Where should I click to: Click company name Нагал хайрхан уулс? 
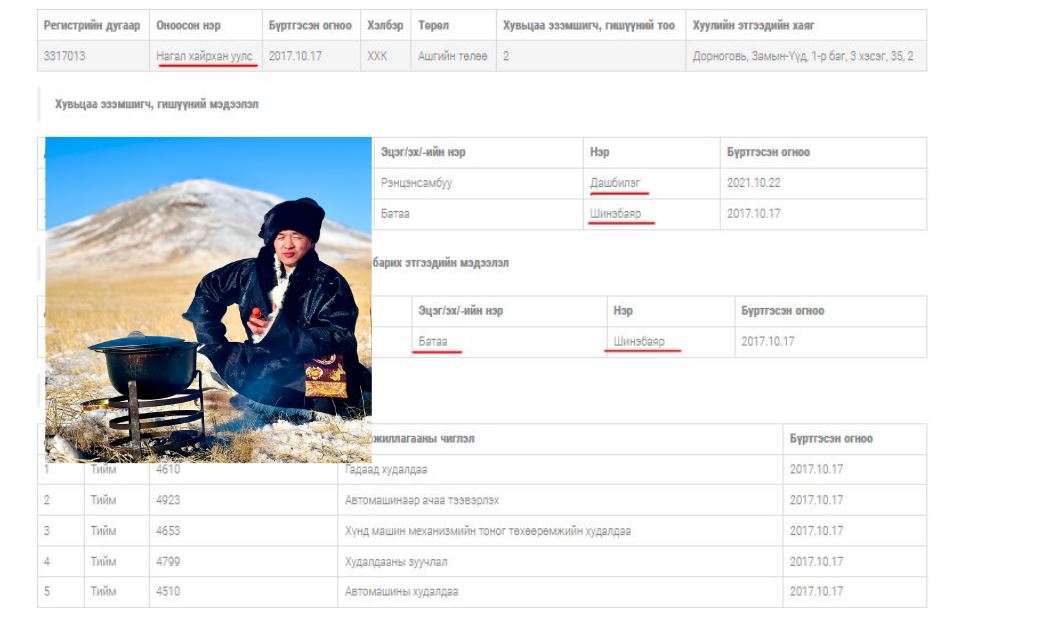tap(204, 56)
